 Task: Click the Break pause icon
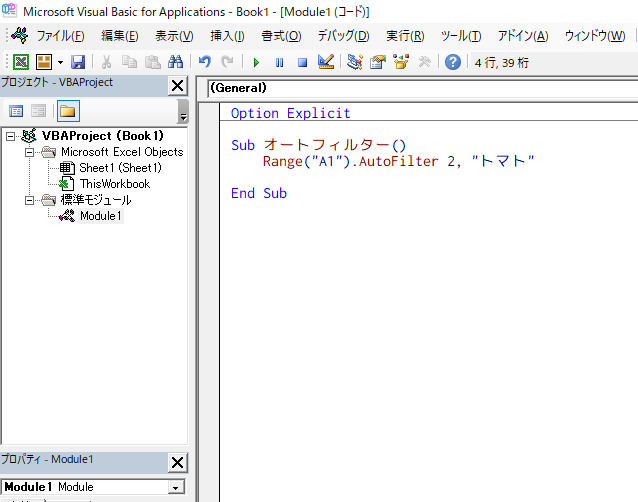click(279, 63)
